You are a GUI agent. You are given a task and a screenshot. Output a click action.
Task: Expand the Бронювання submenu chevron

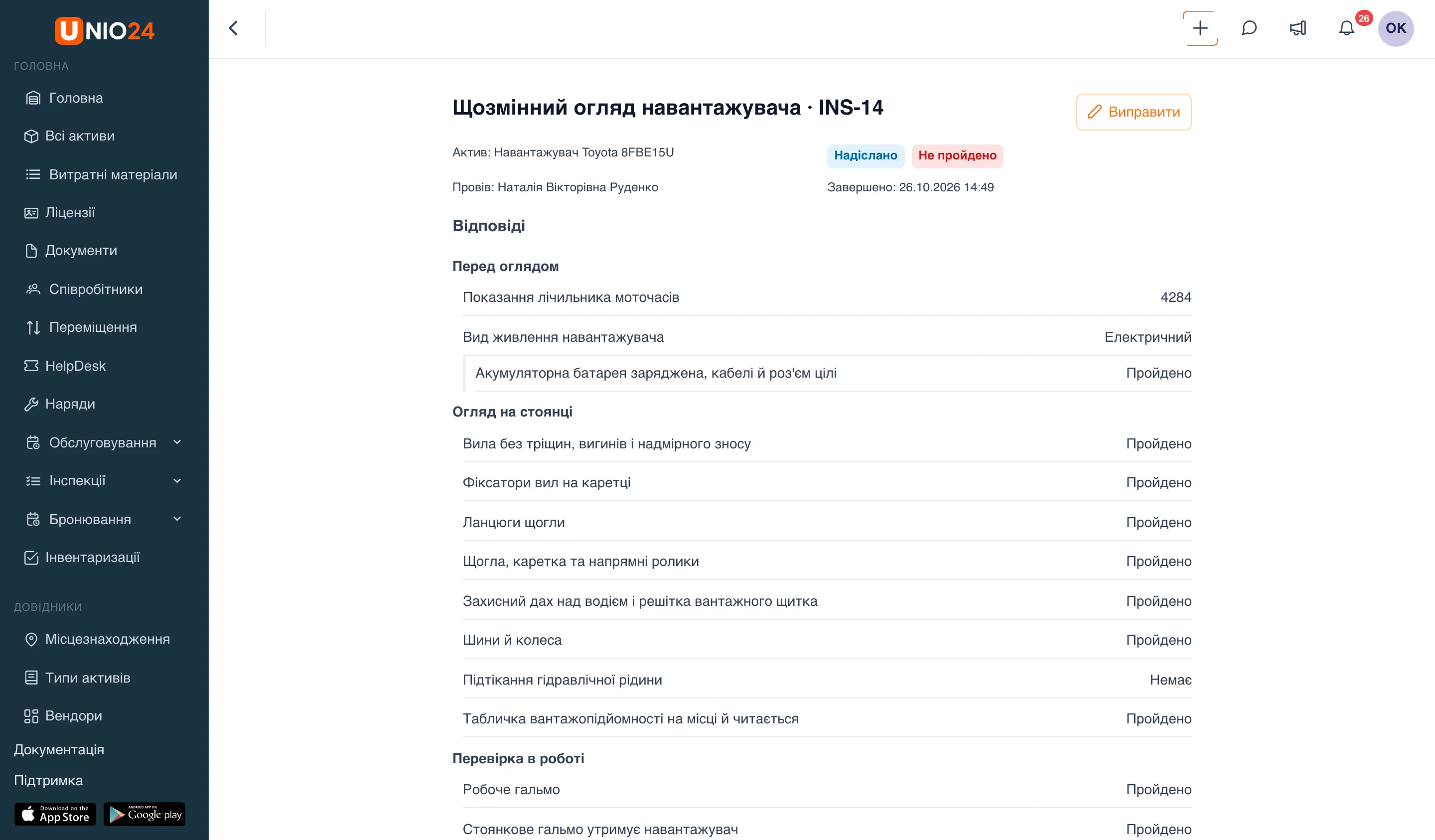click(177, 519)
